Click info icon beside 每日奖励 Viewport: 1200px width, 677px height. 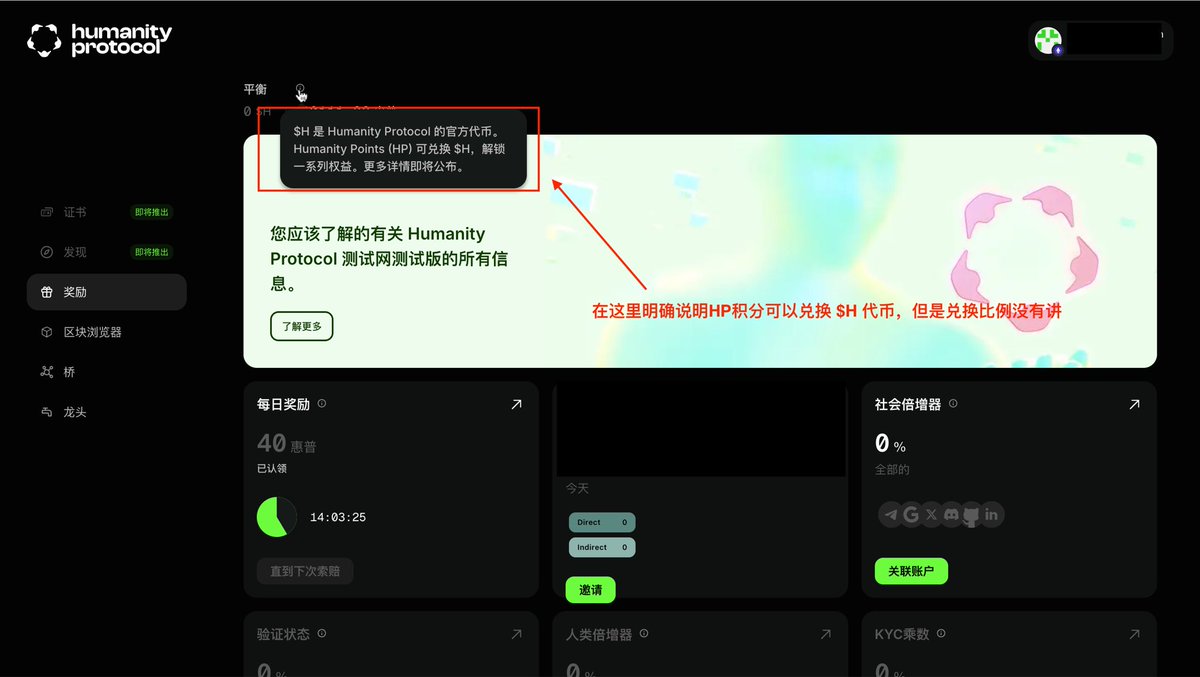pos(322,404)
